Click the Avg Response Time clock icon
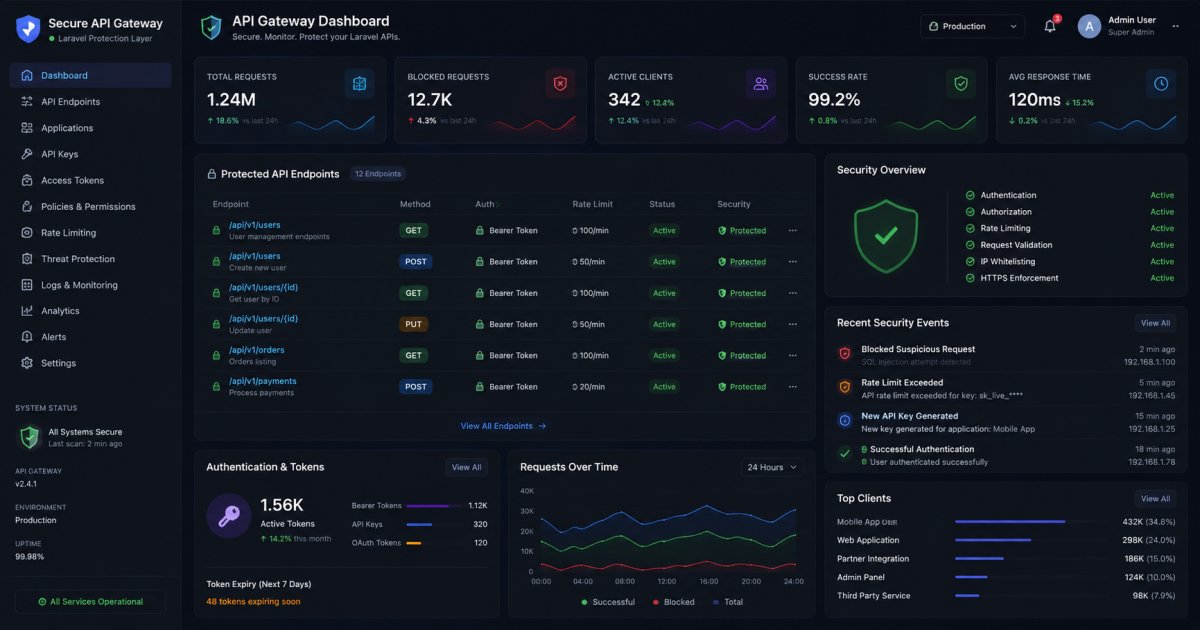1200x630 pixels. [1161, 84]
